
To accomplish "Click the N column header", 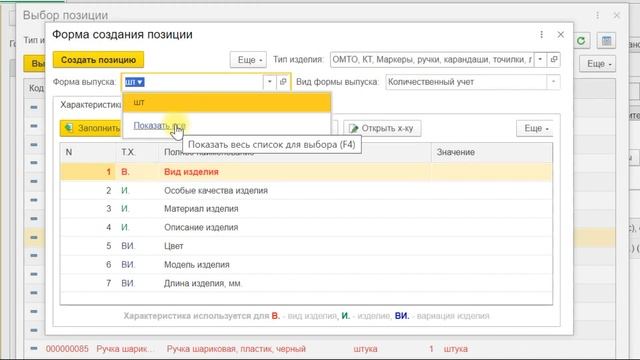I will 88,152.
